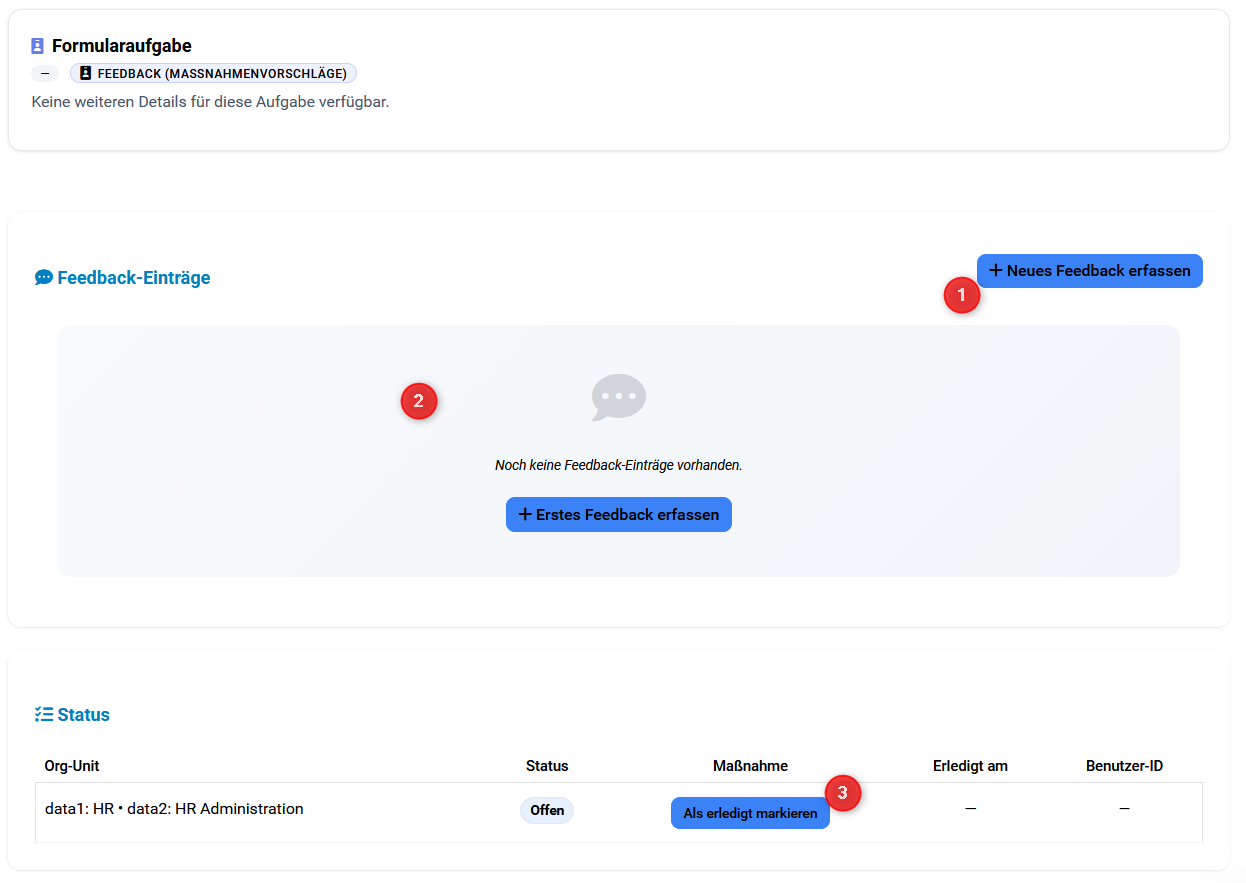Click the large gray chat bubble placeholder icon
This screenshot has height=883, width=1246.
tap(618, 397)
